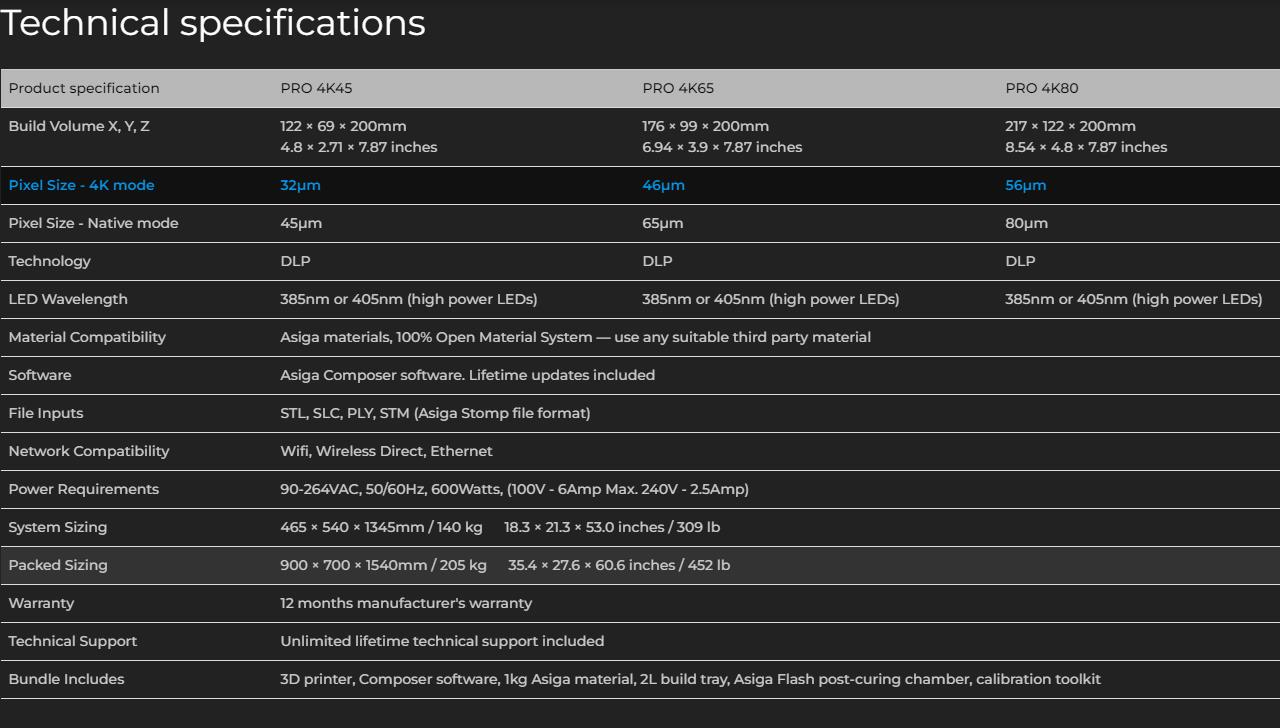
Task: Click the Power Requirements value text
Action: point(514,489)
